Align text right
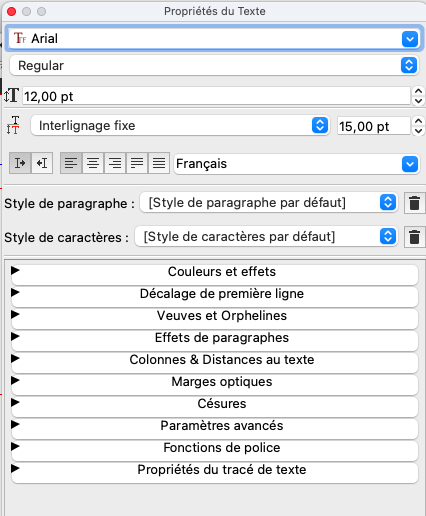 pyautogui.click(x=115, y=163)
